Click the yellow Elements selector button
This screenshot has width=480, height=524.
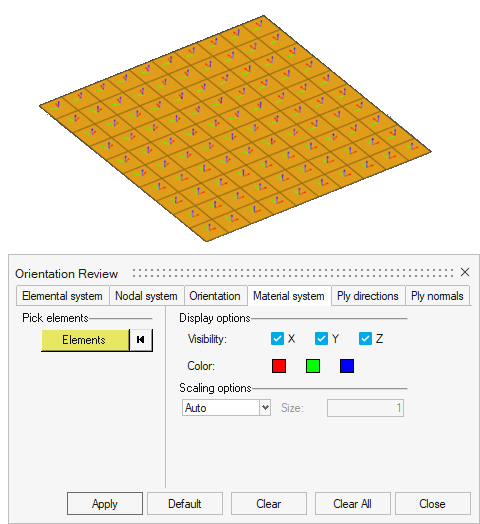coord(85,340)
